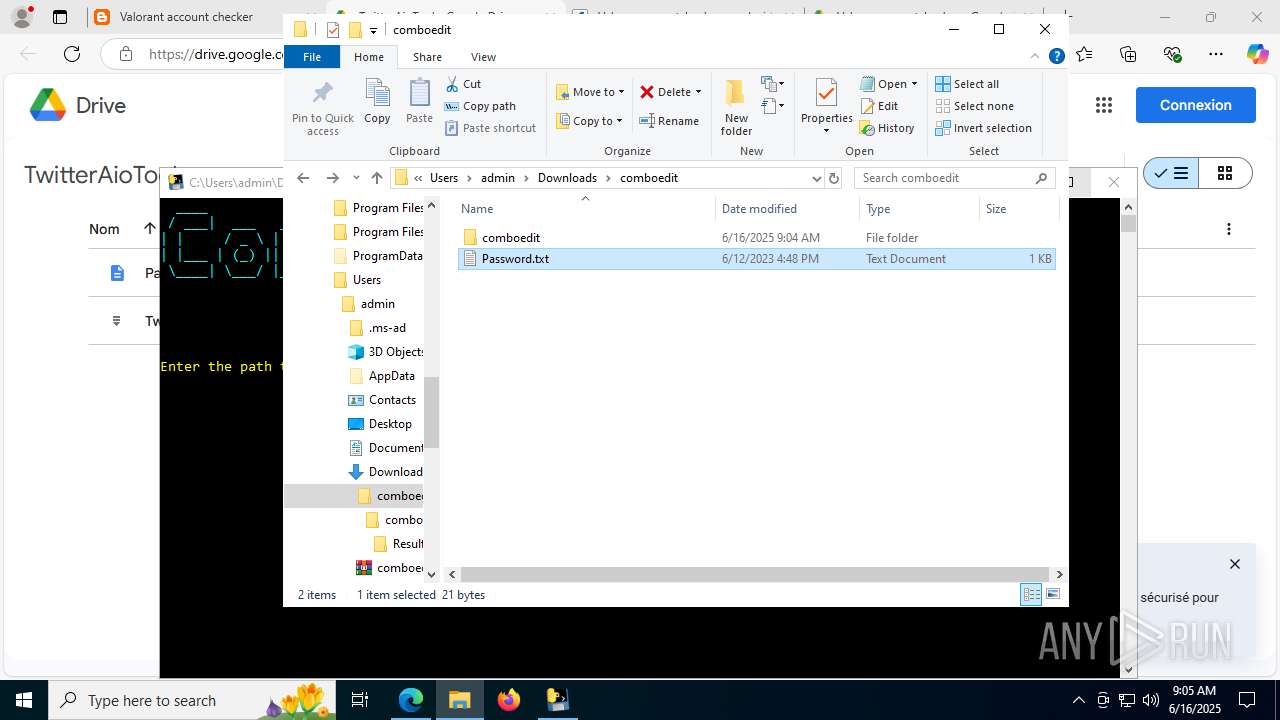Open Firefox from the taskbar
Screen dimensions: 1280x720
[x=509, y=700]
